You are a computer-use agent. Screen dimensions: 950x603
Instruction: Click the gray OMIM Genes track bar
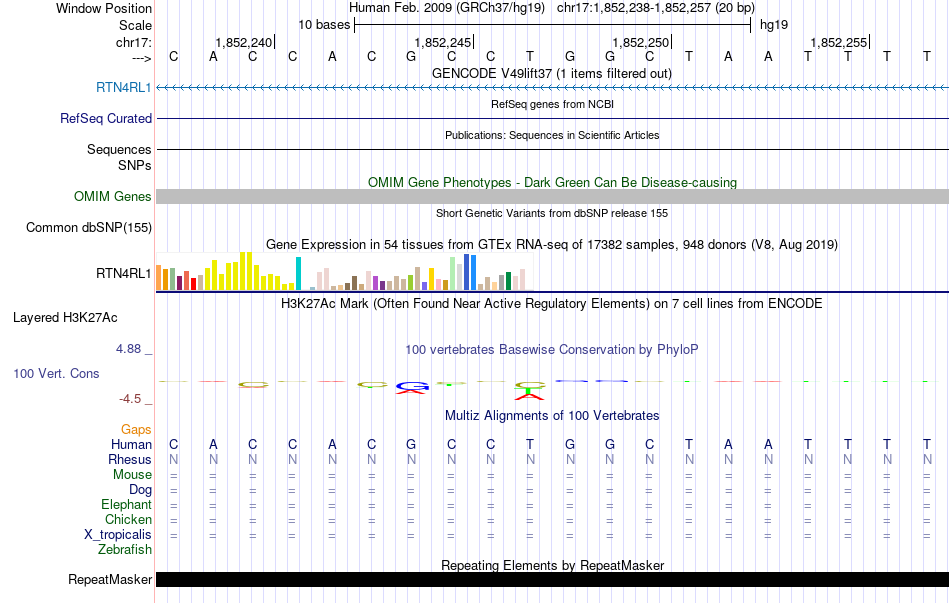click(552, 197)
